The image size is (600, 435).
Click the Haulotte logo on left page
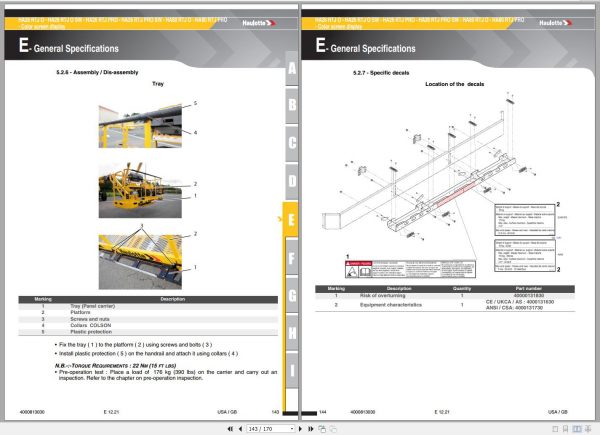click(x=259, y=23)
